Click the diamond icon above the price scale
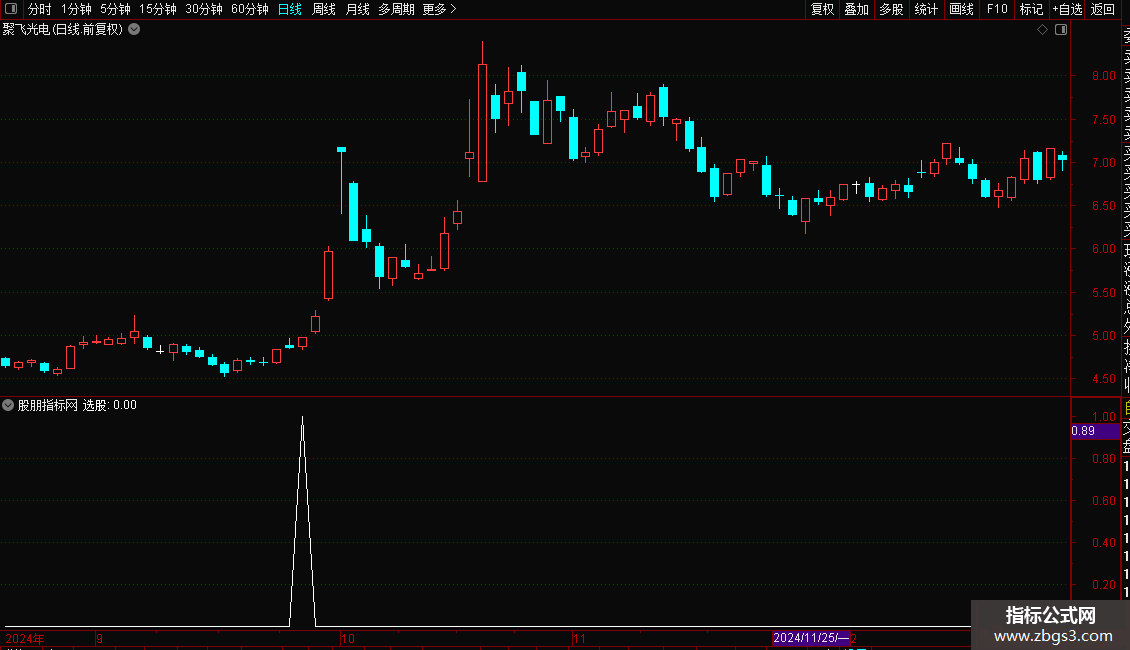The width and height of the screenshot is (1130, 650). pos(1042,30)
